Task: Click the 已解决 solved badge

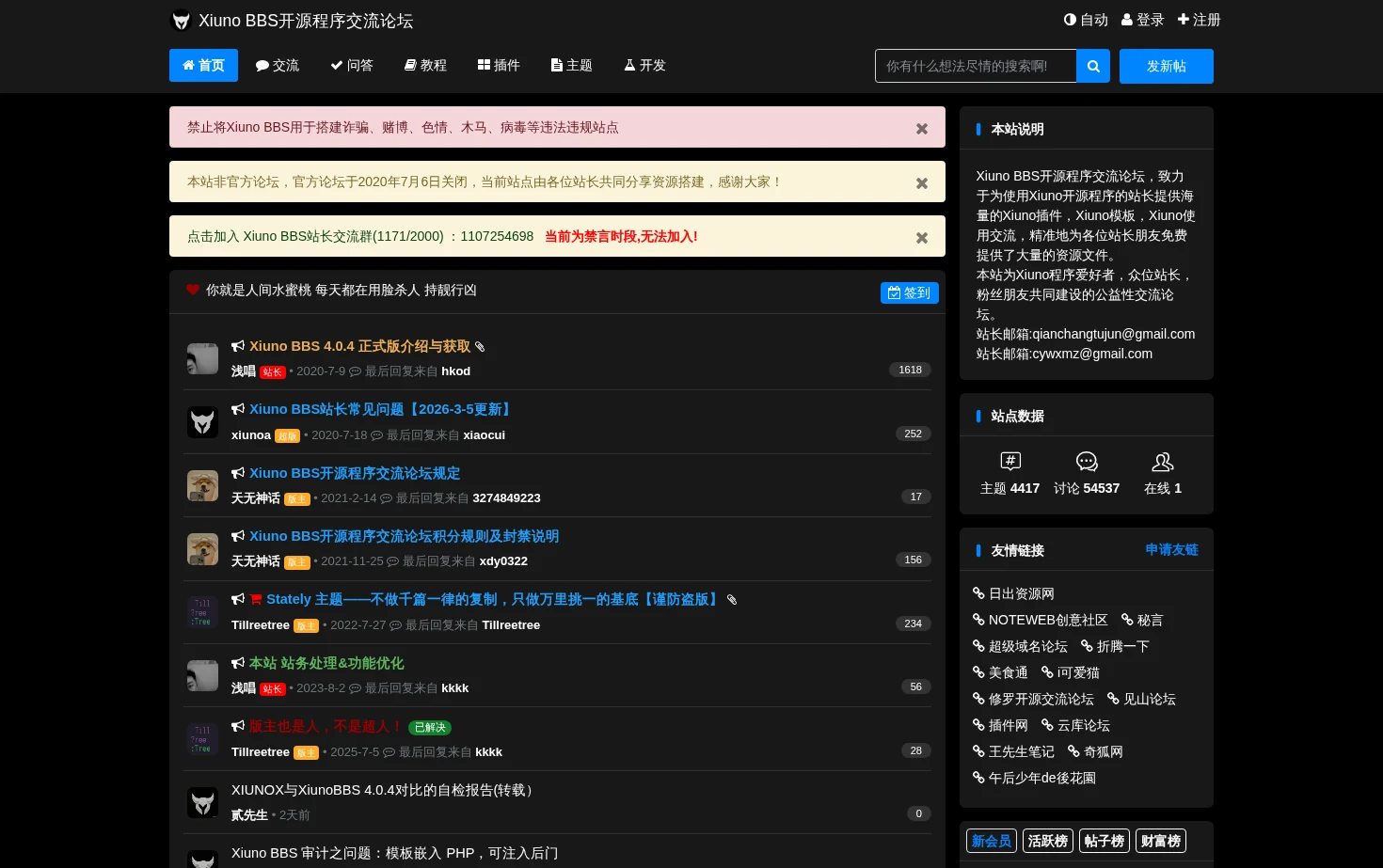Action: click(x=430, y=727)
